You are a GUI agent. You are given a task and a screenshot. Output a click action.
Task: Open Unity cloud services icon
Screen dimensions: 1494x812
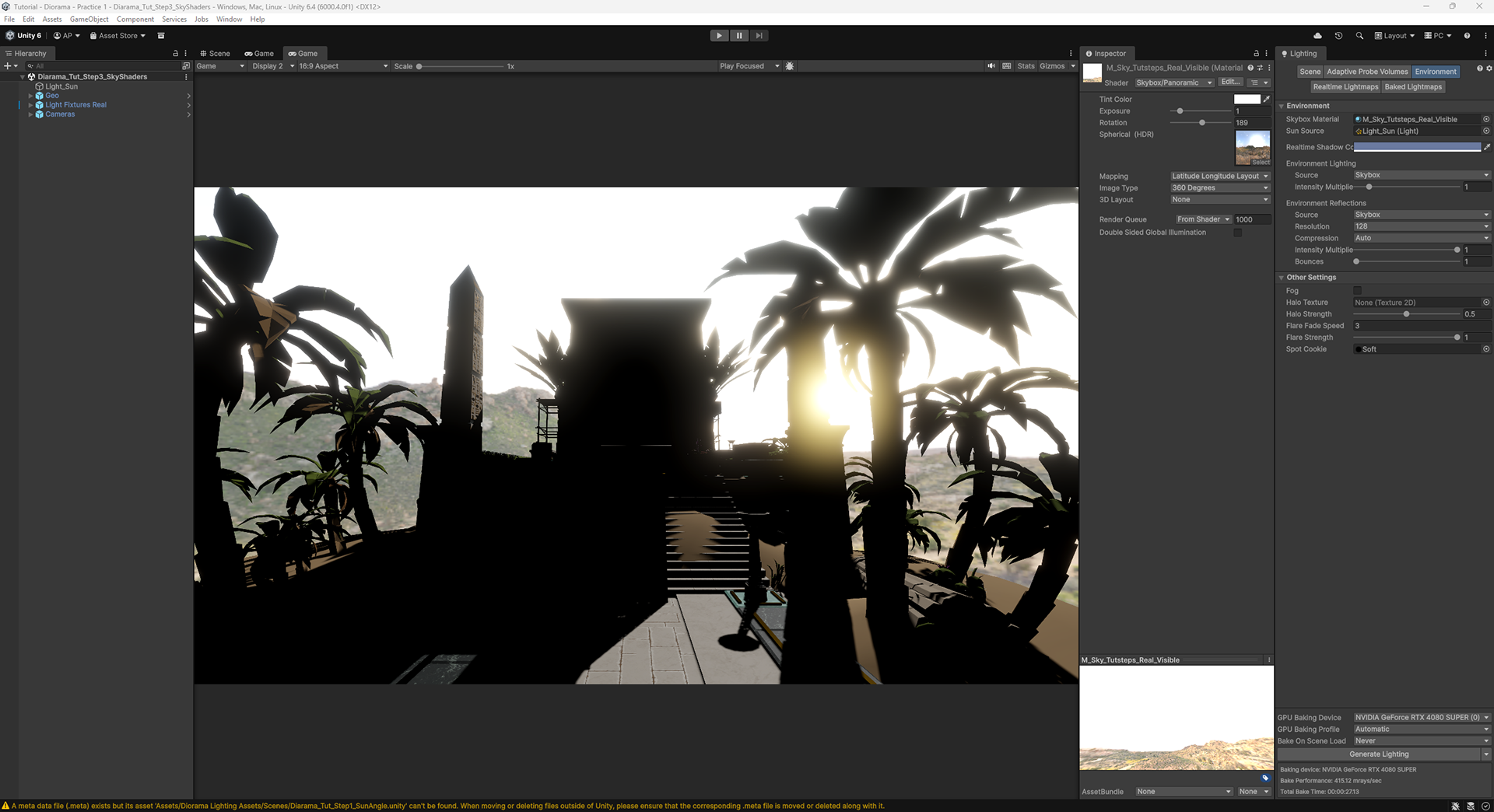coord(1317,36)
